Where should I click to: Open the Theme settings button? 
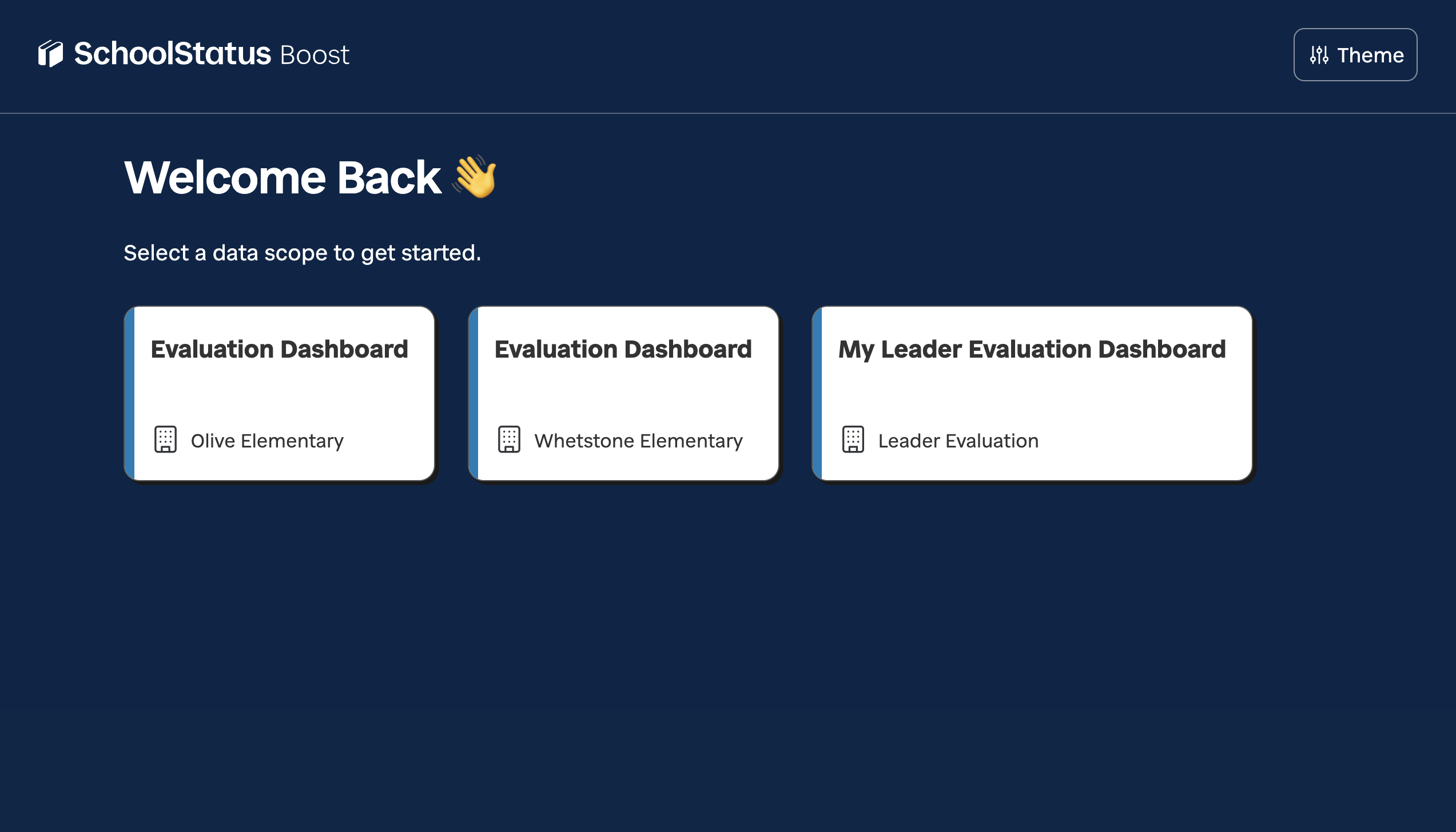(1355, 55)
